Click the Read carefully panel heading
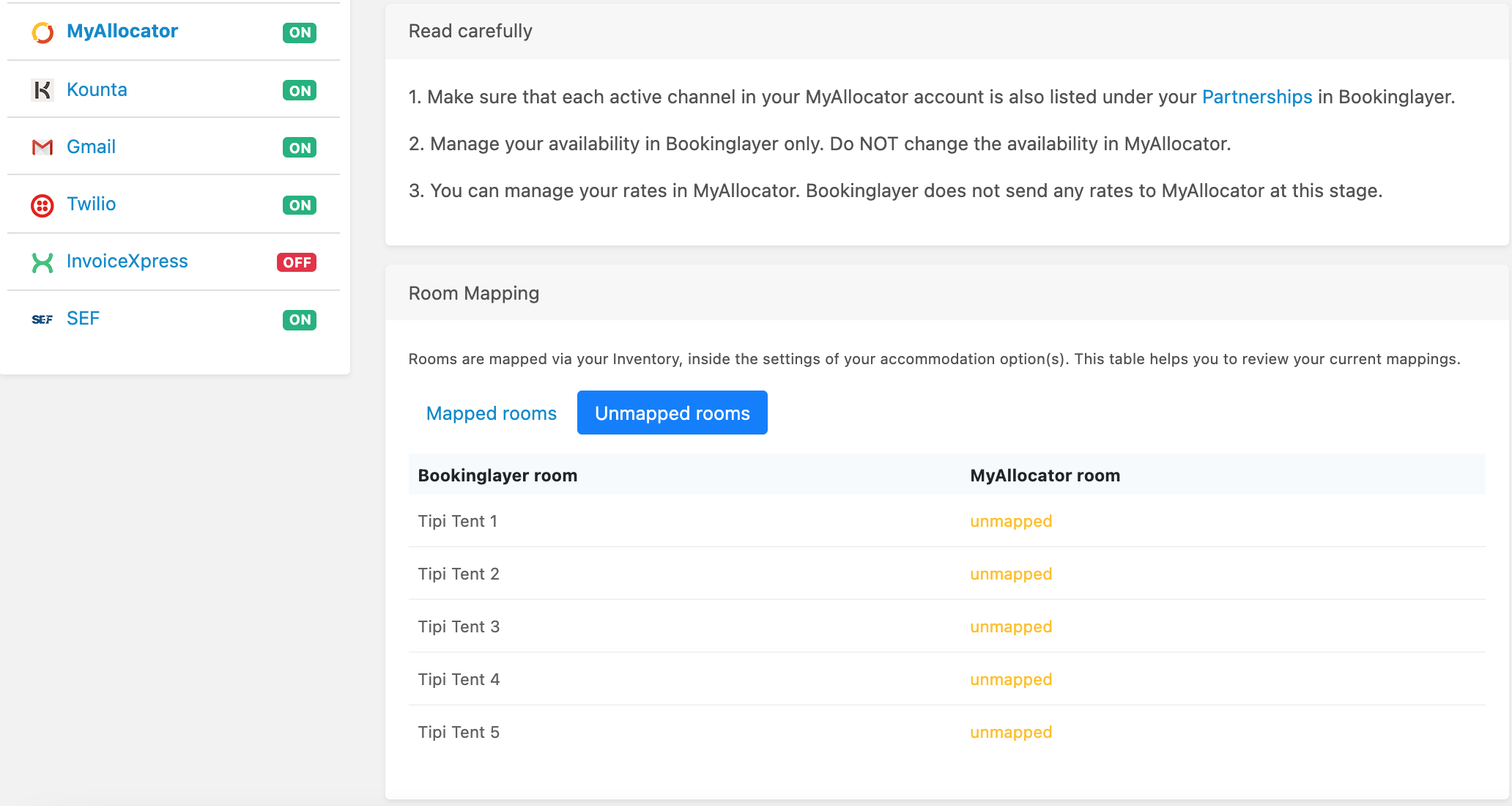Viewport: 1512px width, 806px height. point(470,31)
